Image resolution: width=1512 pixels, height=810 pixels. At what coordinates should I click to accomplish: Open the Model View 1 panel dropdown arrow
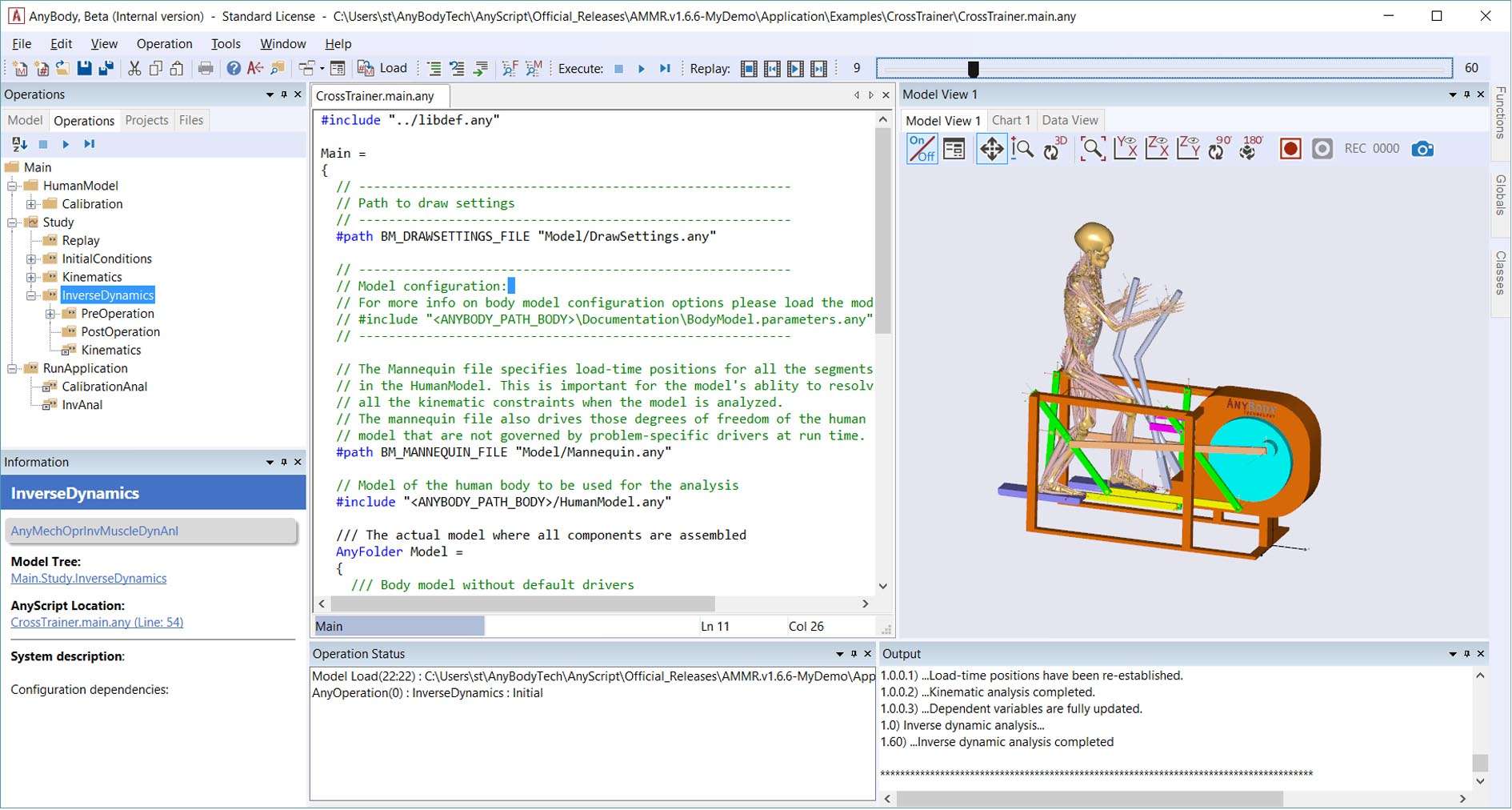coord(1452,94)
